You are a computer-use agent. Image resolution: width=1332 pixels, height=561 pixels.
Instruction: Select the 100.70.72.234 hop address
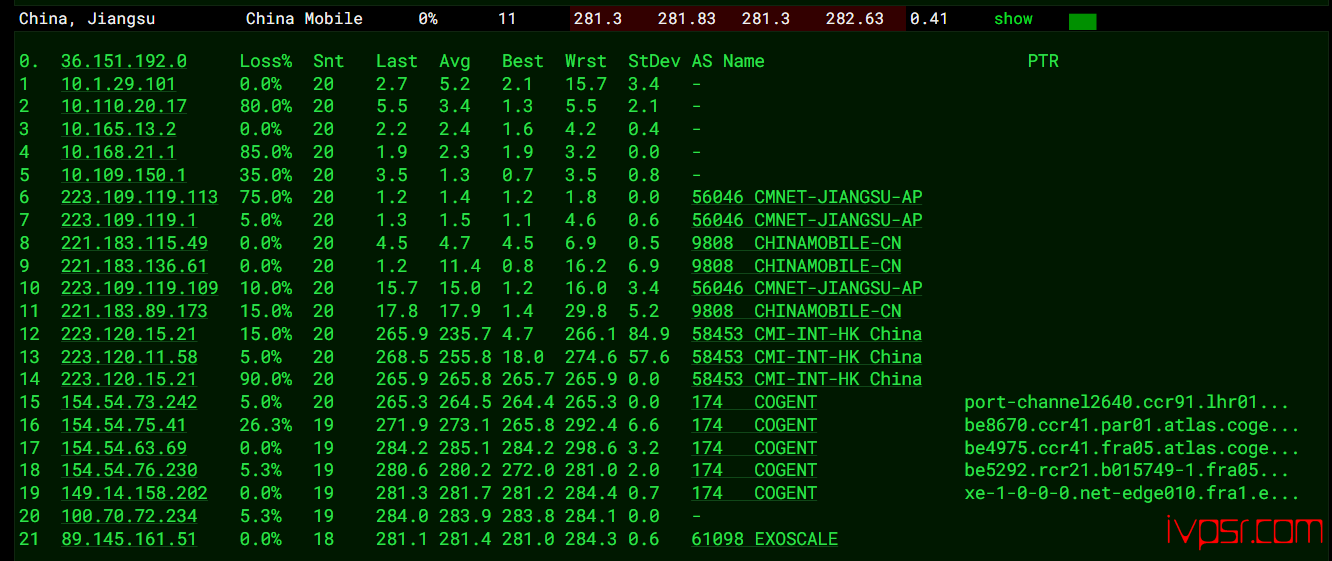[x=129, y=516]
